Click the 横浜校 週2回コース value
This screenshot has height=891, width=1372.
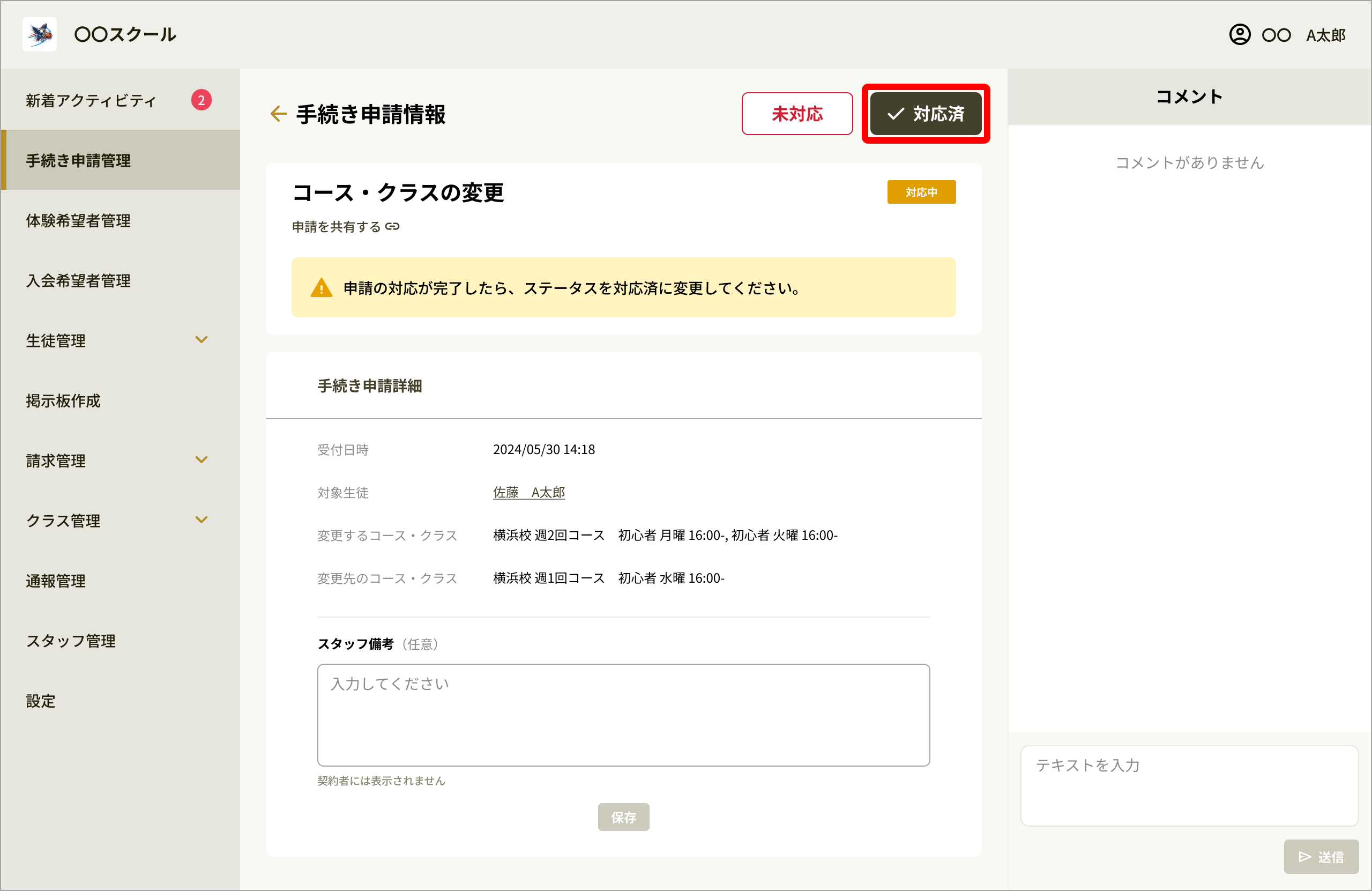(665, 535)
